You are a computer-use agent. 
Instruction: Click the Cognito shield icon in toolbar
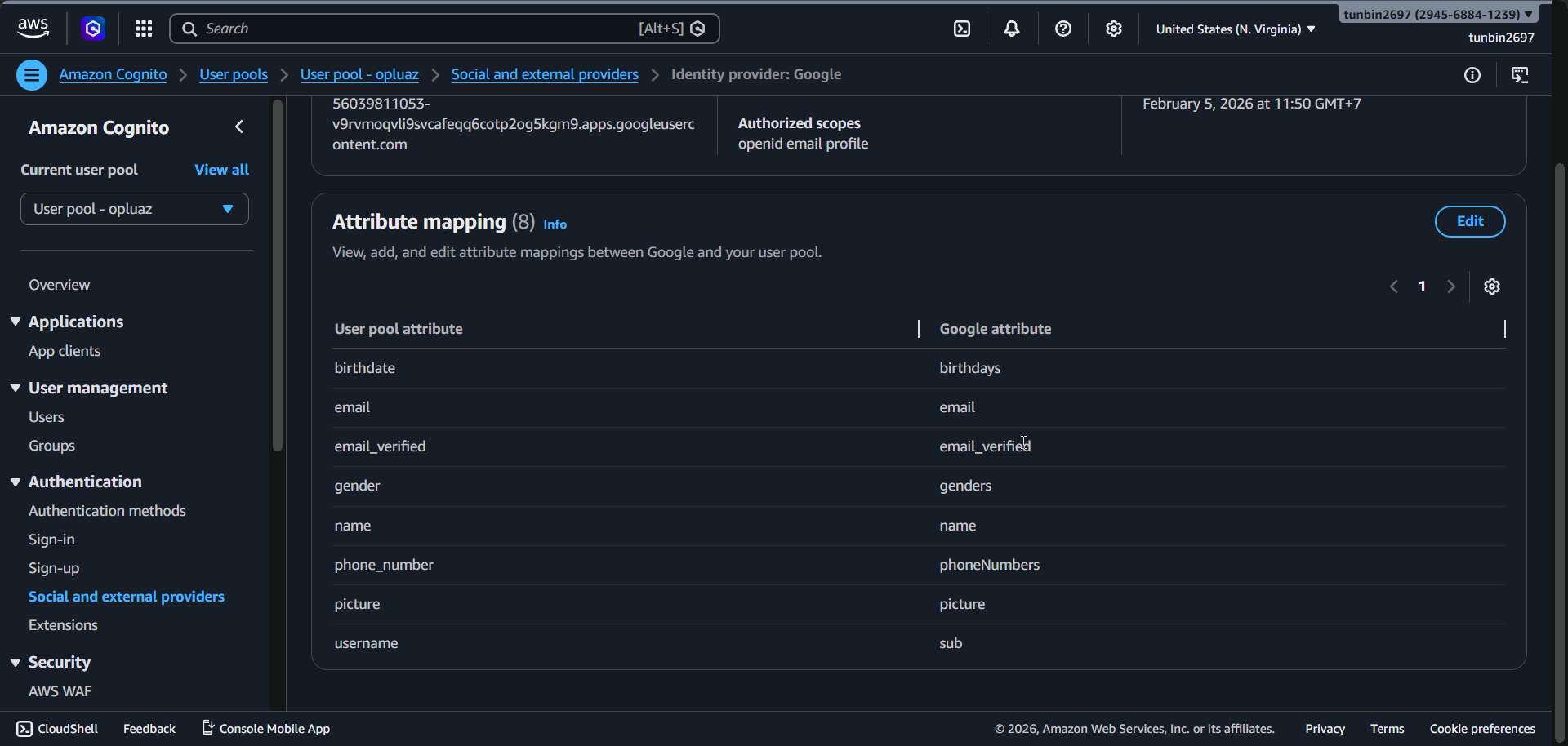coord(92,28)
